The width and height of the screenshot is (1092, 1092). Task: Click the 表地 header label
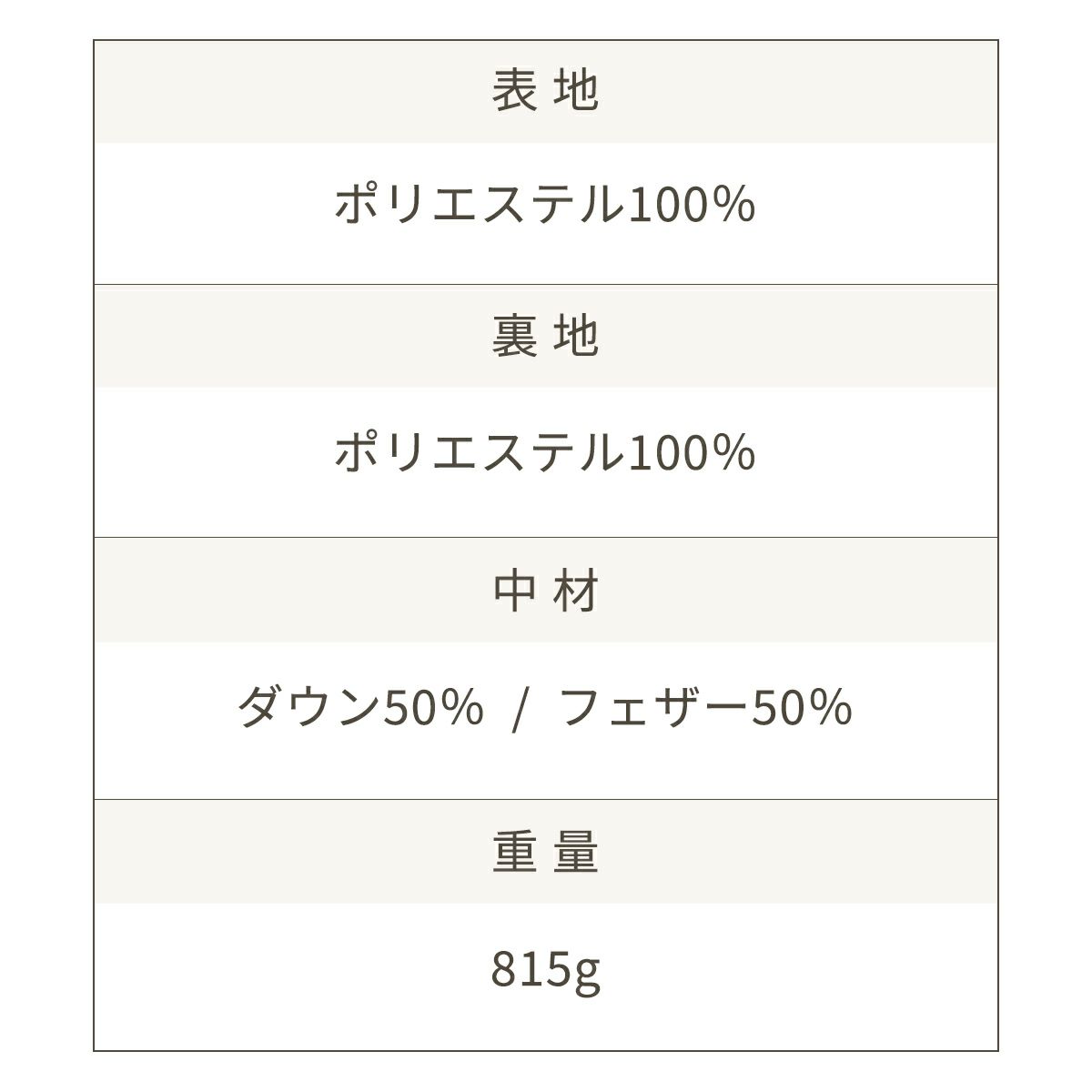[x=545, y=91]
